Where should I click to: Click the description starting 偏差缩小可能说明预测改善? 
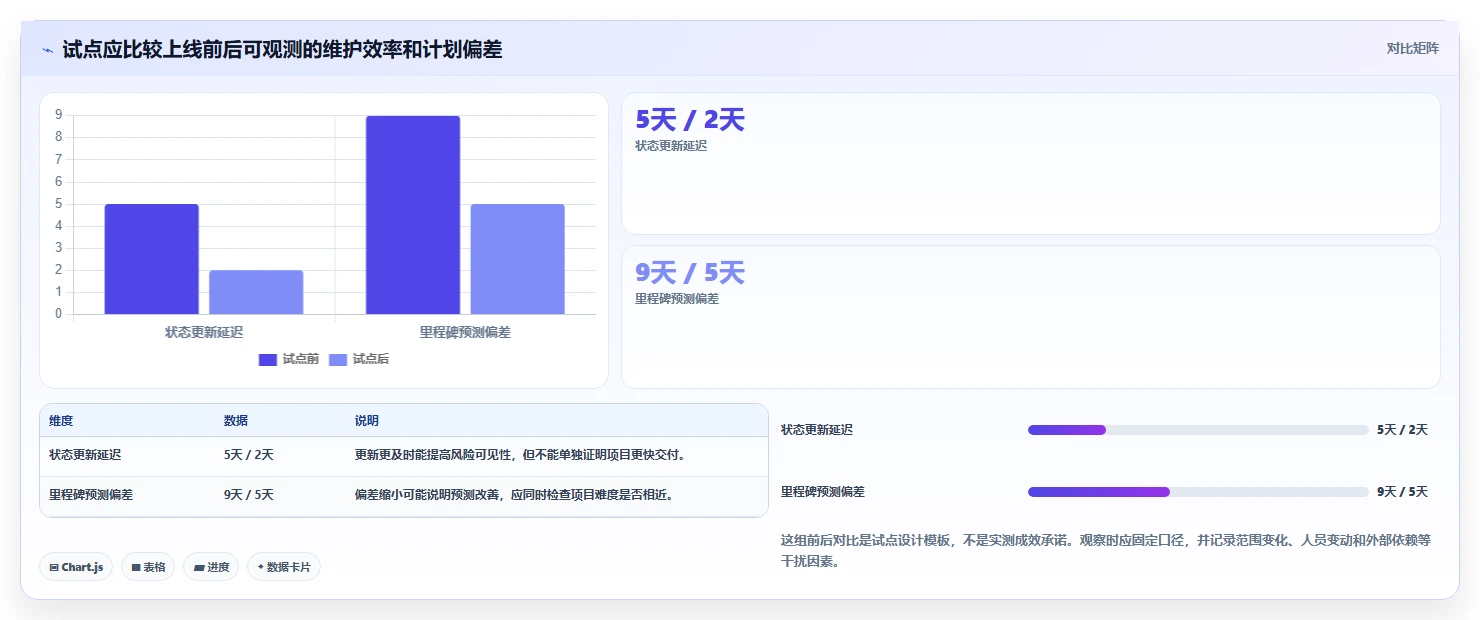pos(514,495)
